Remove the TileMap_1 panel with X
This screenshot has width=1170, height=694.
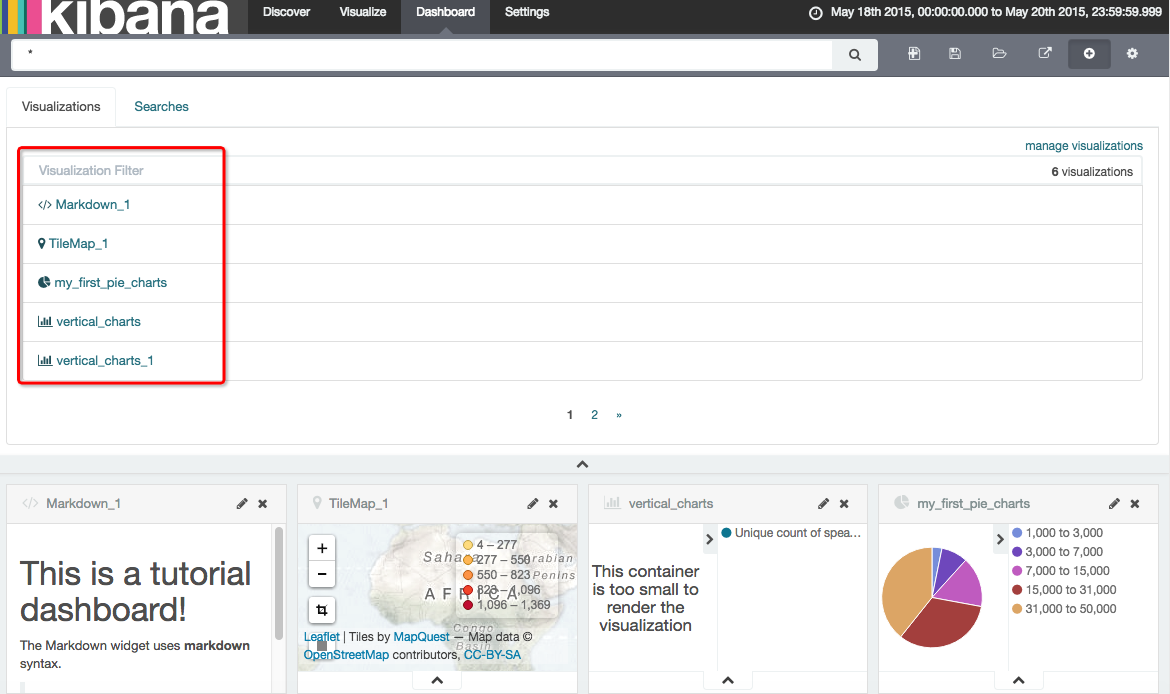click(553, 504)
